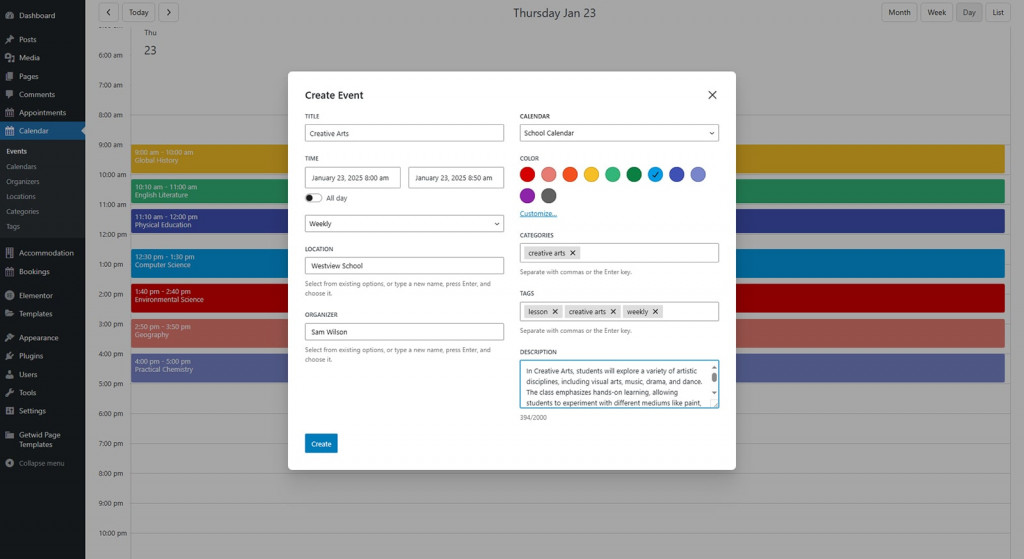Click the Pages icon in sidebar

9,76
